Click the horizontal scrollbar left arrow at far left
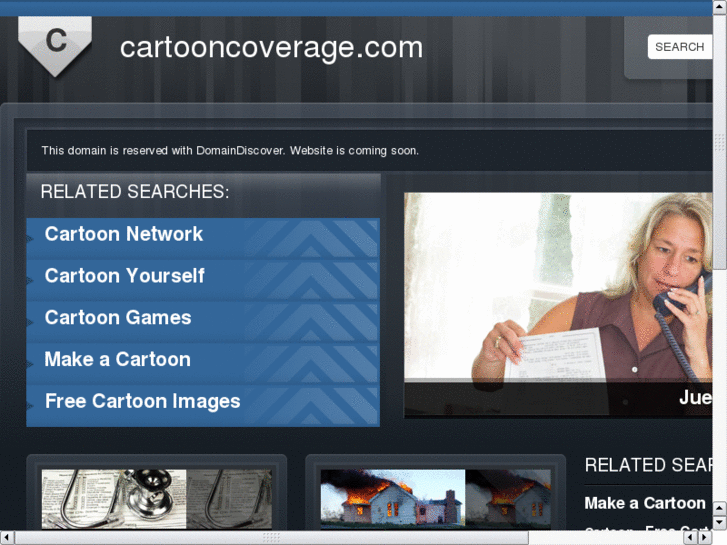This screenshot has width=727, height=545. (x=7, y=538)
